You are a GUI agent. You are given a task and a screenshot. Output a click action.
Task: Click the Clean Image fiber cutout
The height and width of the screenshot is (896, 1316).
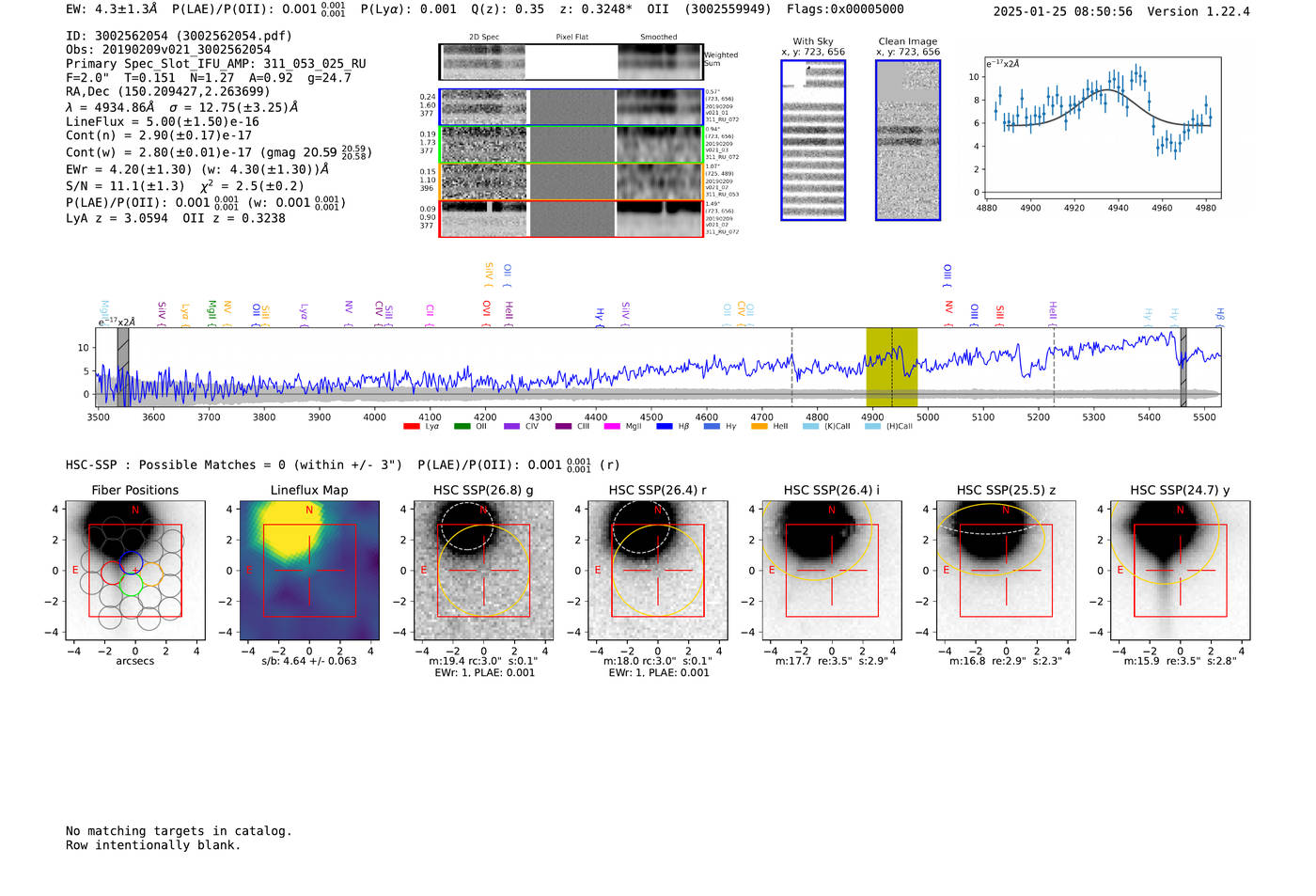tap(908, 140)
